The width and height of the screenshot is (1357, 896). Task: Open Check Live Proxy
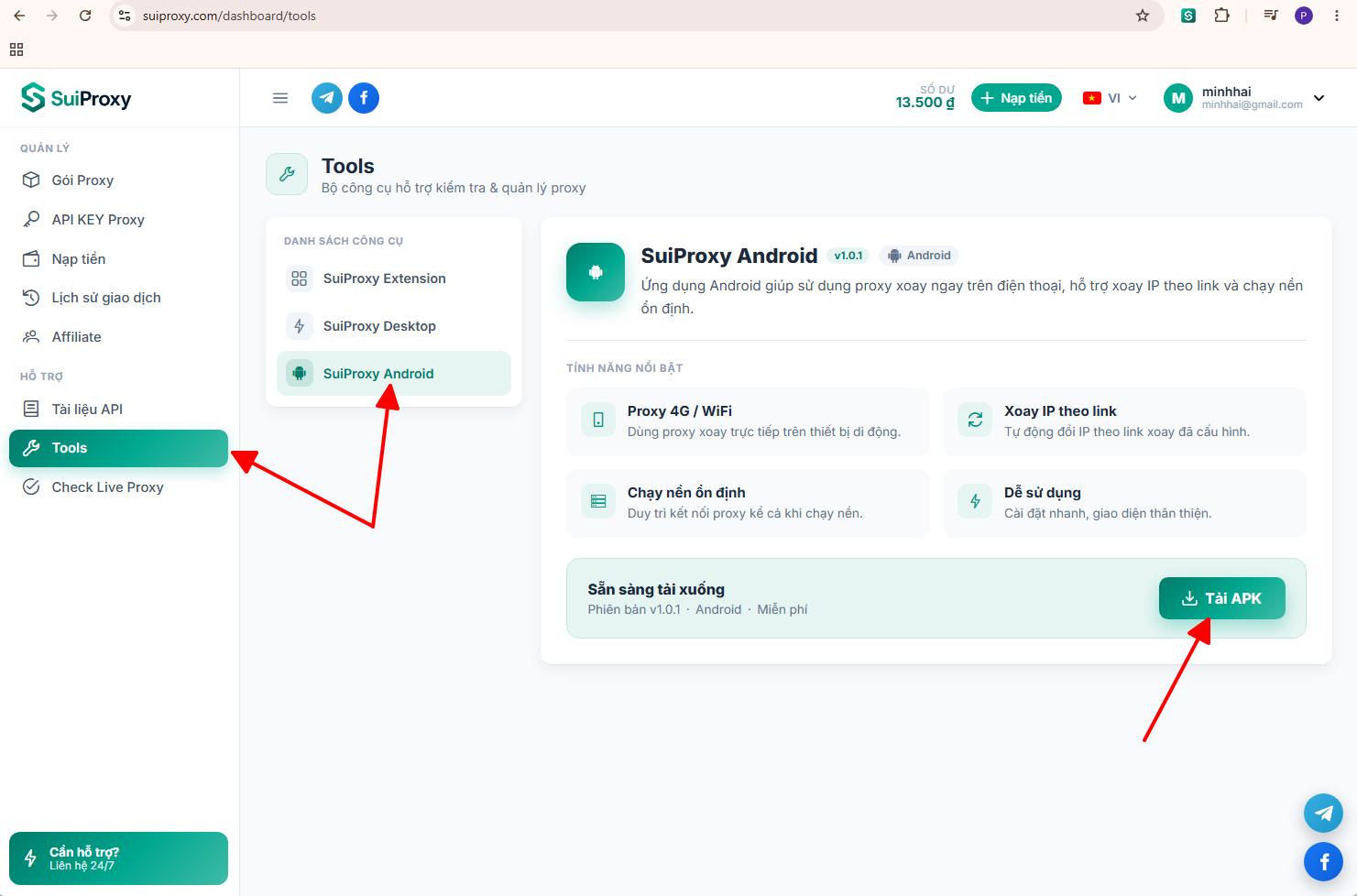(118, 487)
